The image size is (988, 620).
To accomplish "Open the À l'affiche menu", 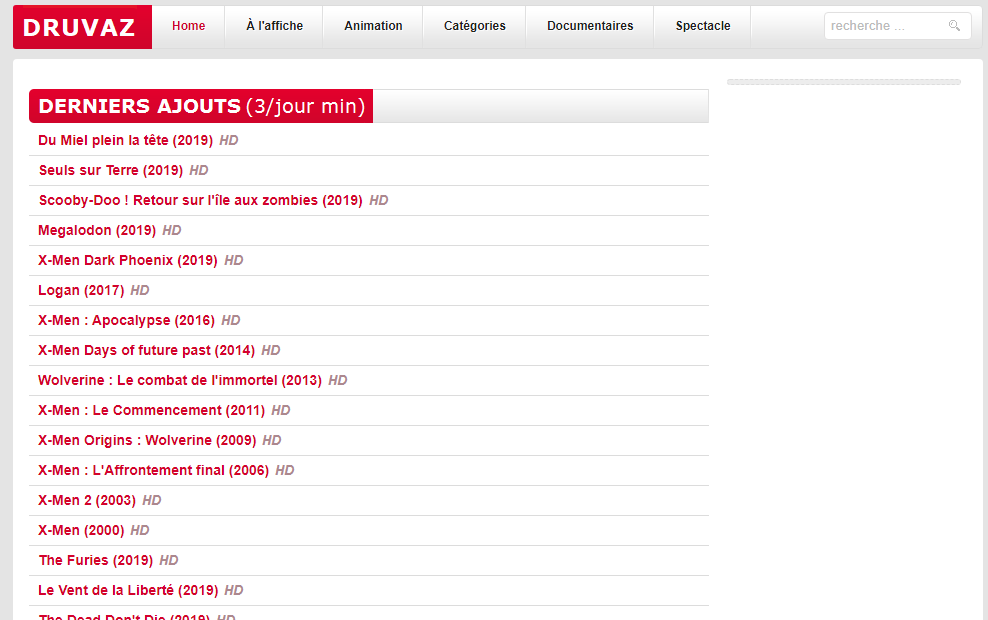I will click(x=274, y=26).
